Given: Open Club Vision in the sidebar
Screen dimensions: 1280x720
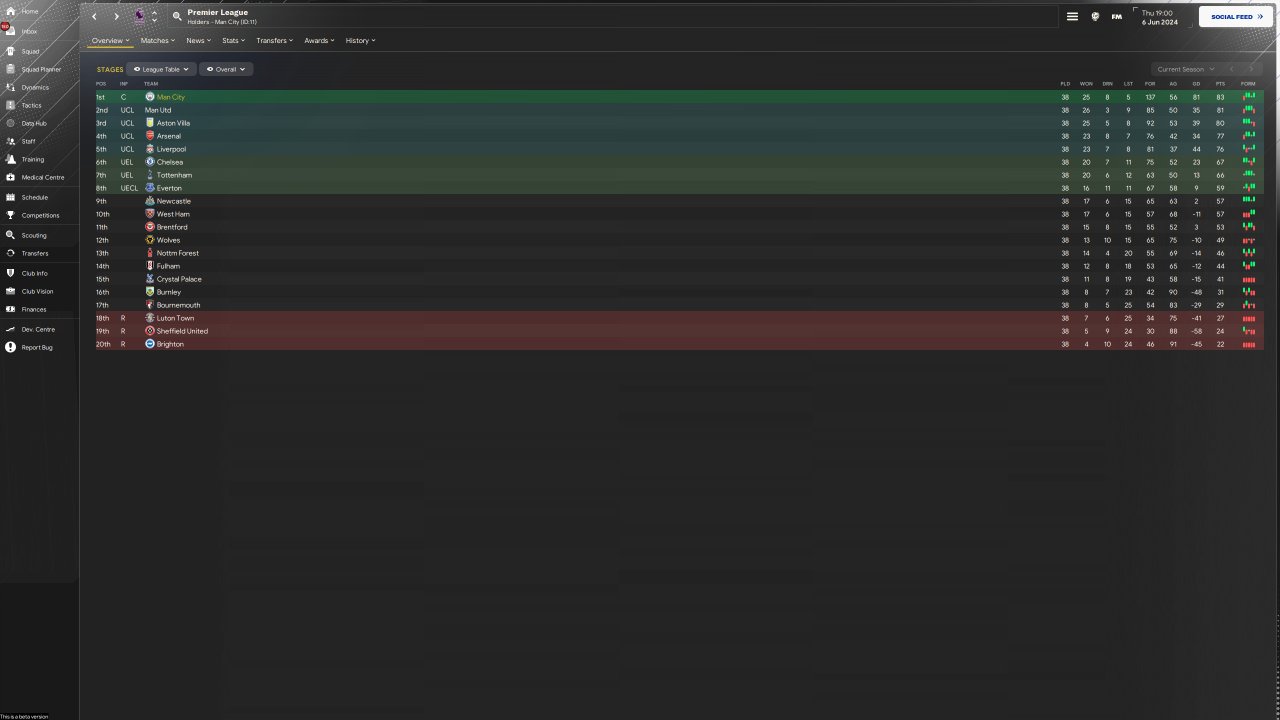Looking at the screenshot, I should pos(37,291).
